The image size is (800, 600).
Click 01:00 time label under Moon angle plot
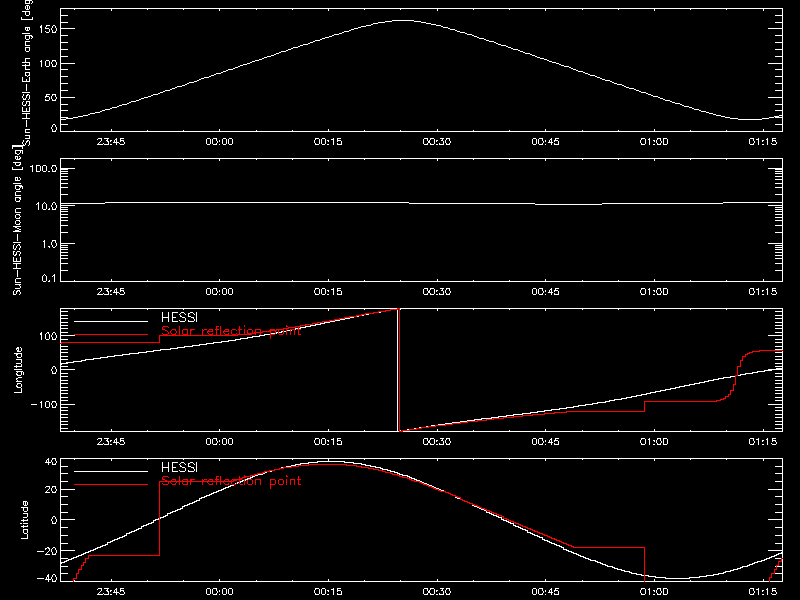(654, 292)
